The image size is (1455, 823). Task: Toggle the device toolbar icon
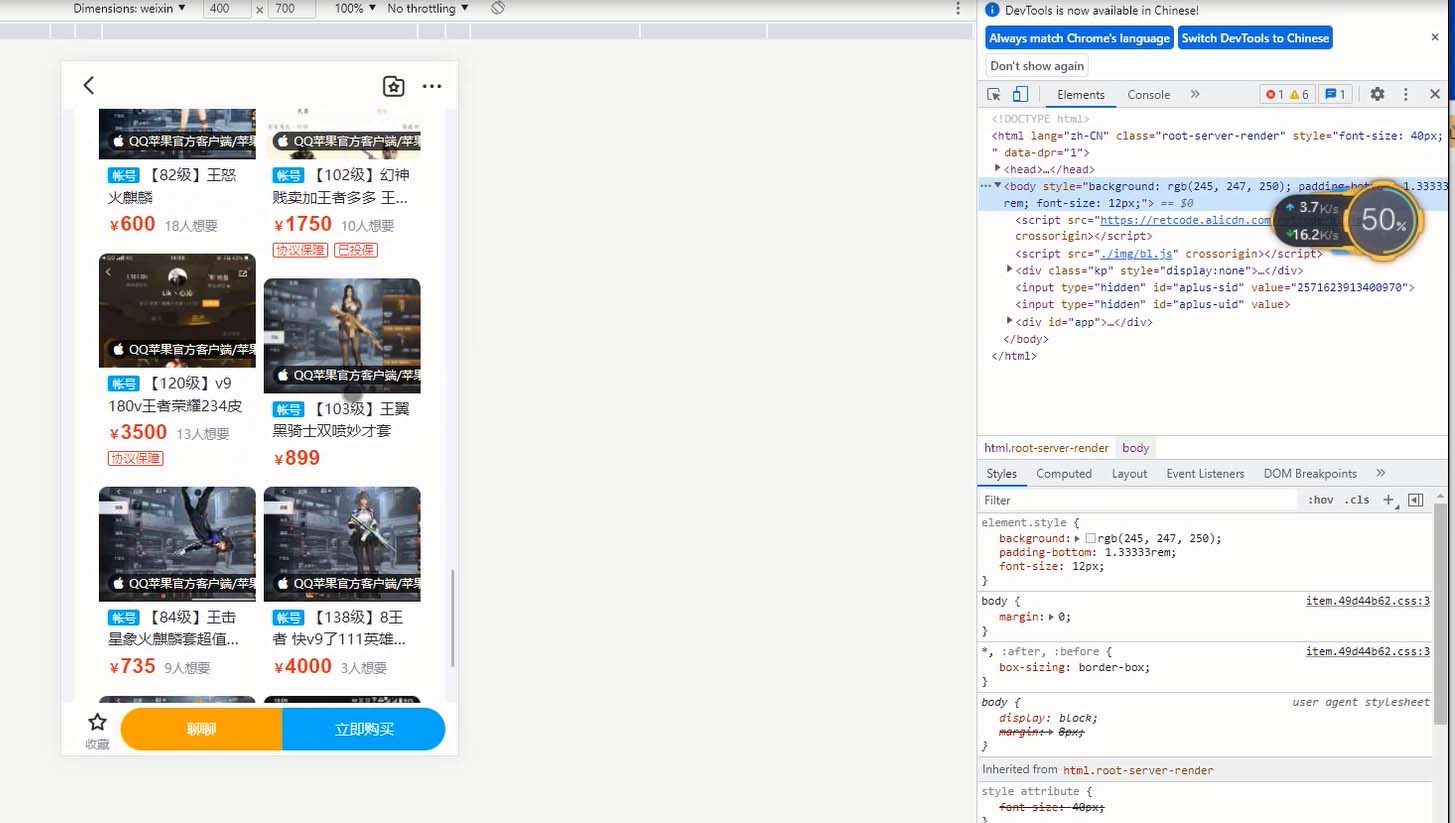1020,94
